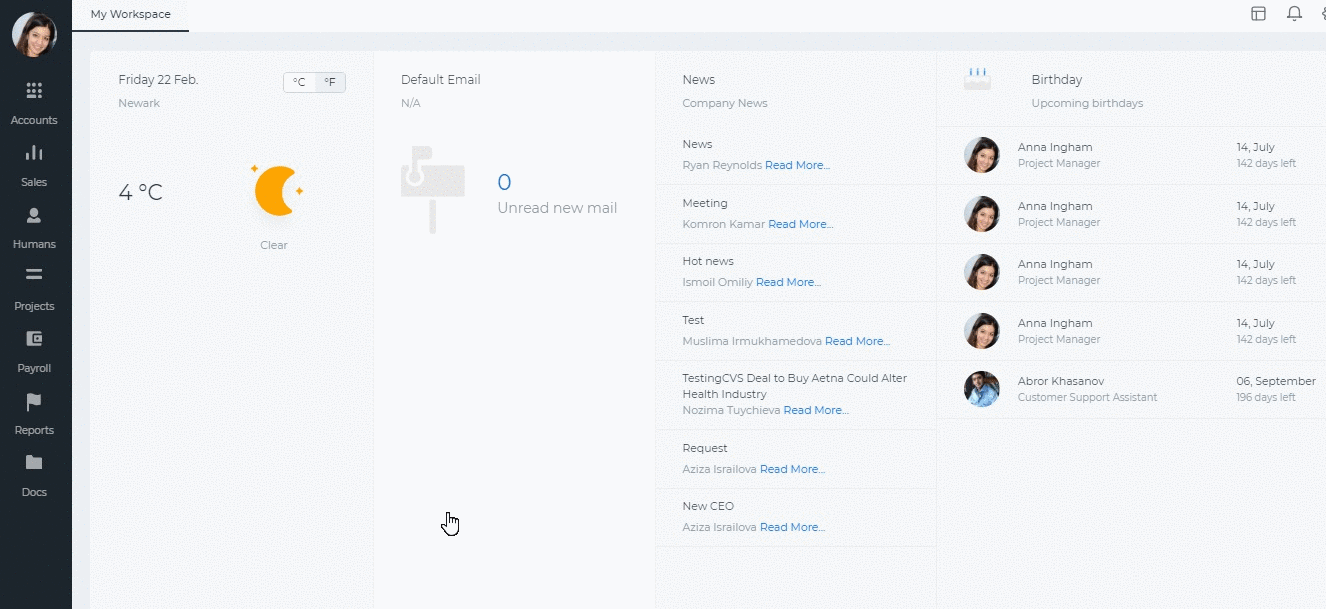1326x609 pixels.
Task: Open Docs folder icon
Action: [34, 462]
